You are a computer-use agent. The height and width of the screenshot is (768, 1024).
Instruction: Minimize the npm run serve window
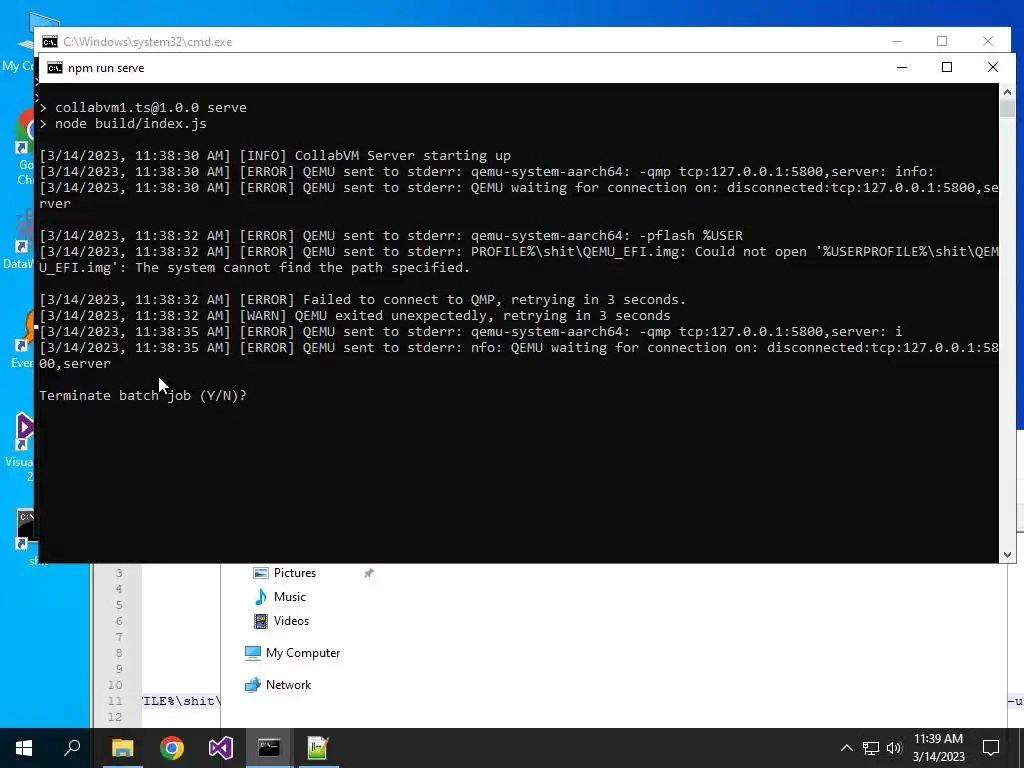[902, 67]
